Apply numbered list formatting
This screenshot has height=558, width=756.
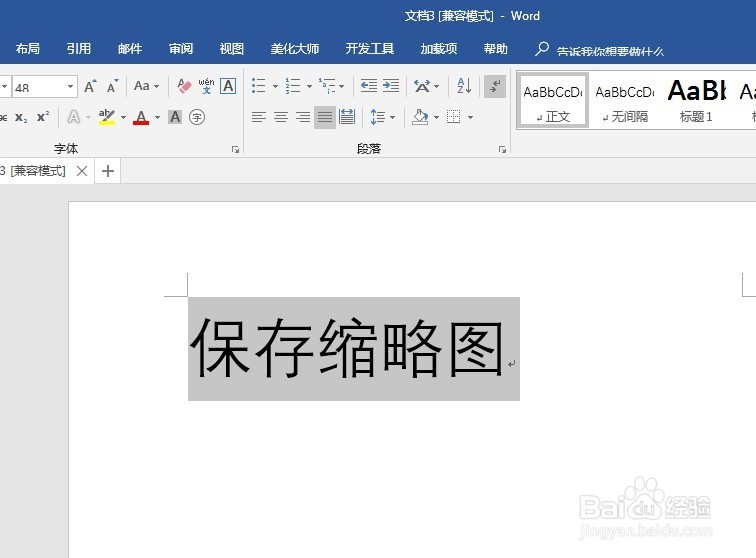coord(293,86)
